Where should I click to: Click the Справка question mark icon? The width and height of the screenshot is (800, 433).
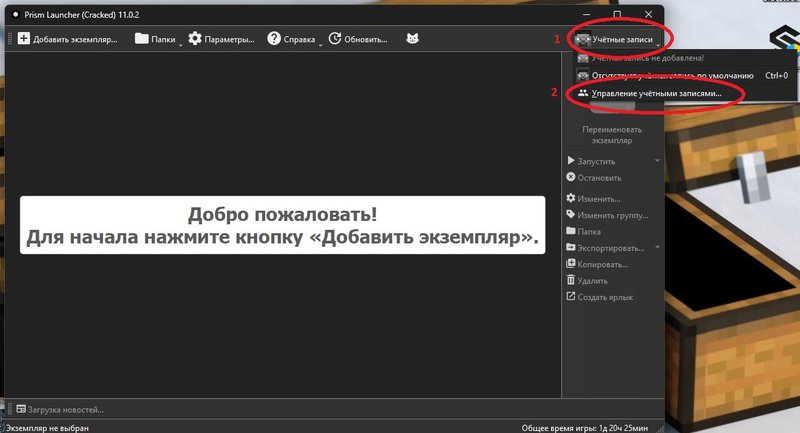click(274, 39)
